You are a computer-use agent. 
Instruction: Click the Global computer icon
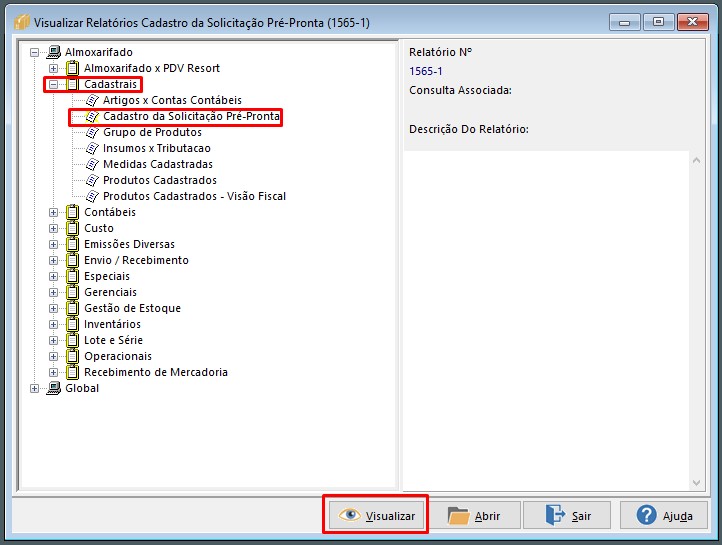coord(54,388)
